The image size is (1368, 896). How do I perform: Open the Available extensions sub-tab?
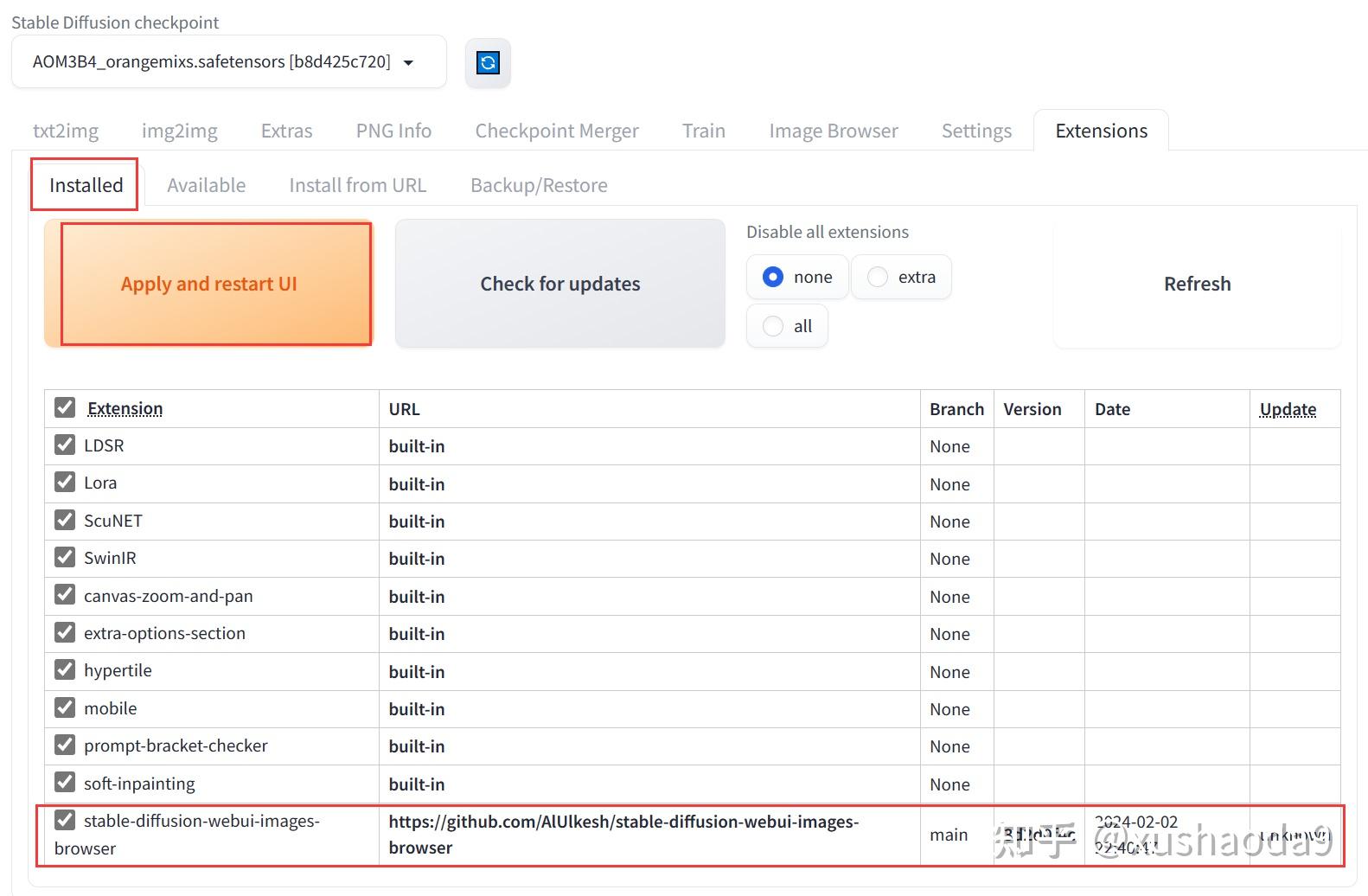[x=206, y=185]
